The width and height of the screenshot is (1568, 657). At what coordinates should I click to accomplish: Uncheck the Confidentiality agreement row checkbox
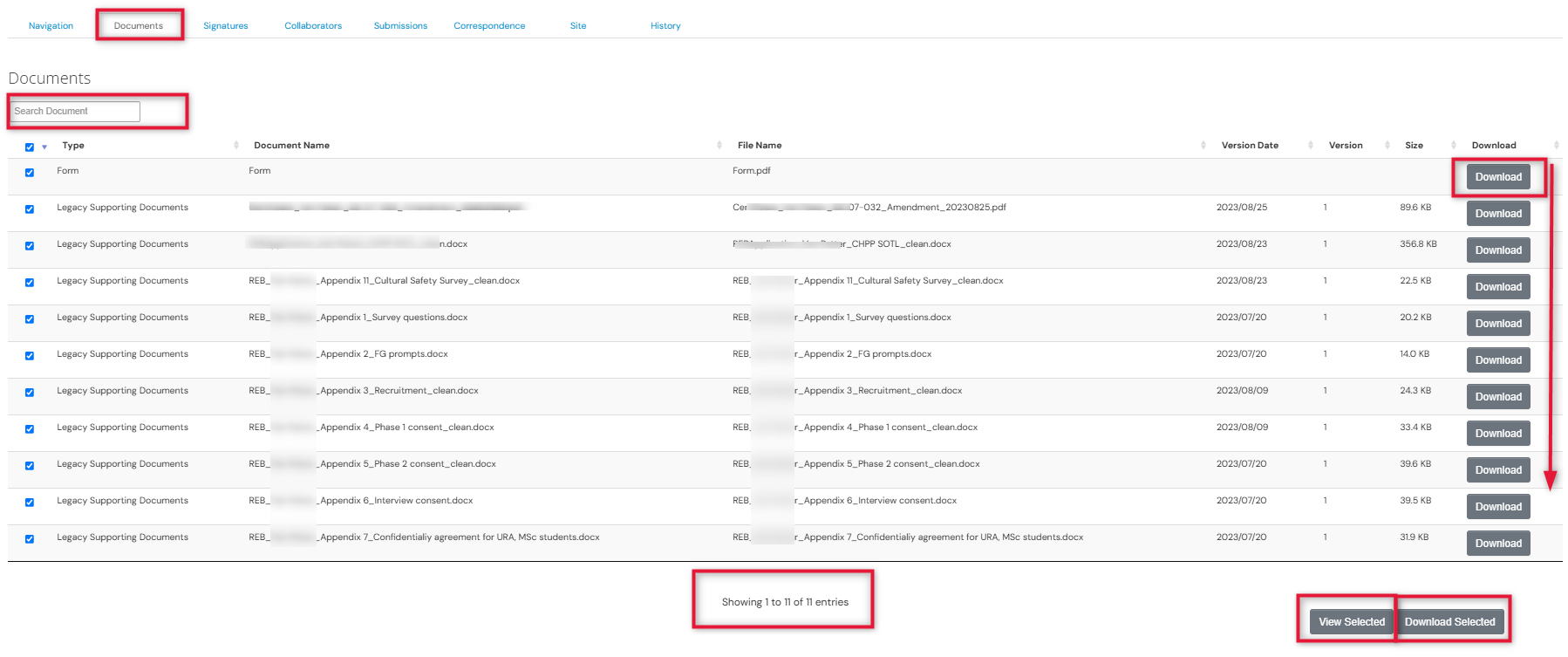pos(30,539)
